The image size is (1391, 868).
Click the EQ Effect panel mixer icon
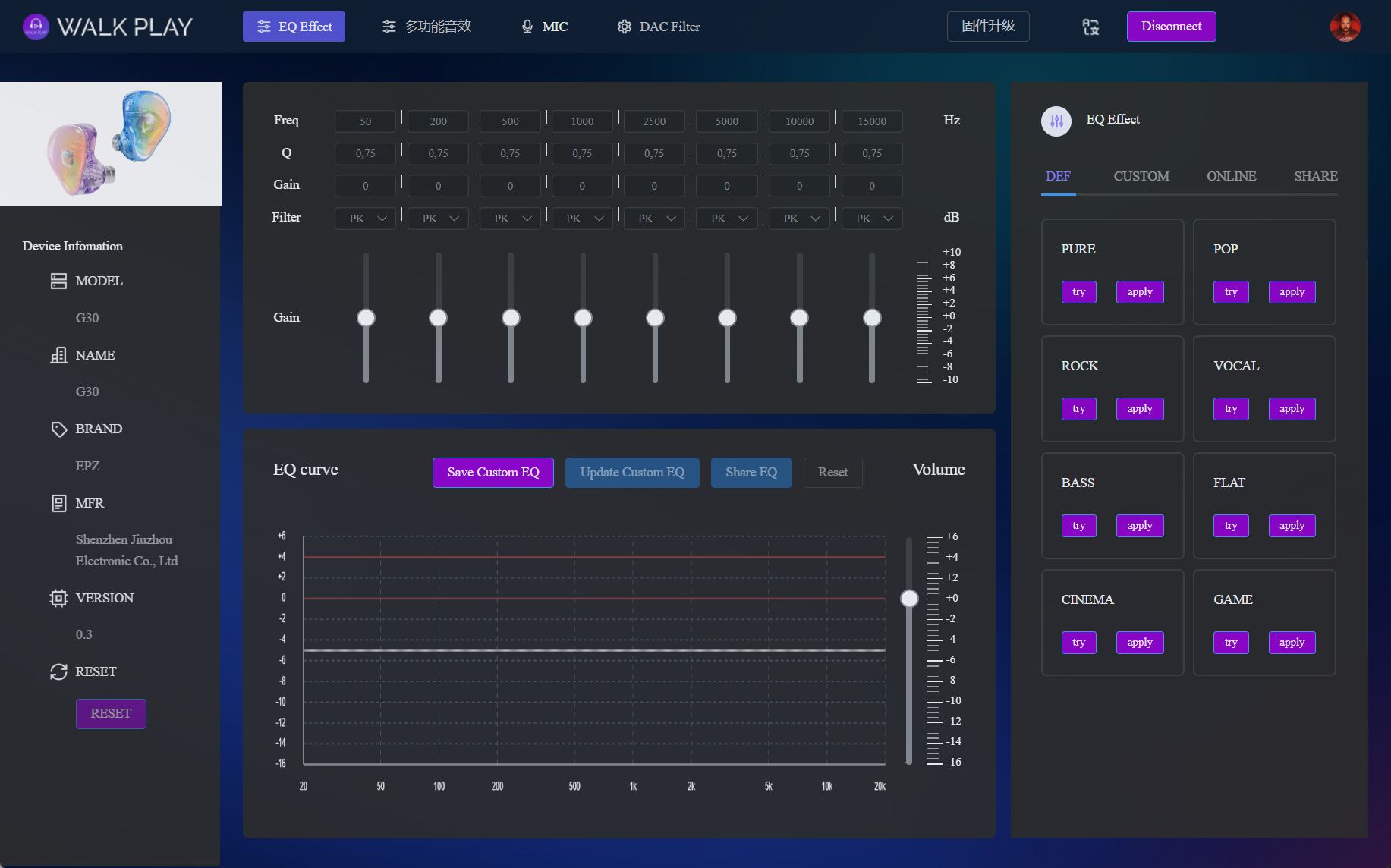click(1056, 121)
